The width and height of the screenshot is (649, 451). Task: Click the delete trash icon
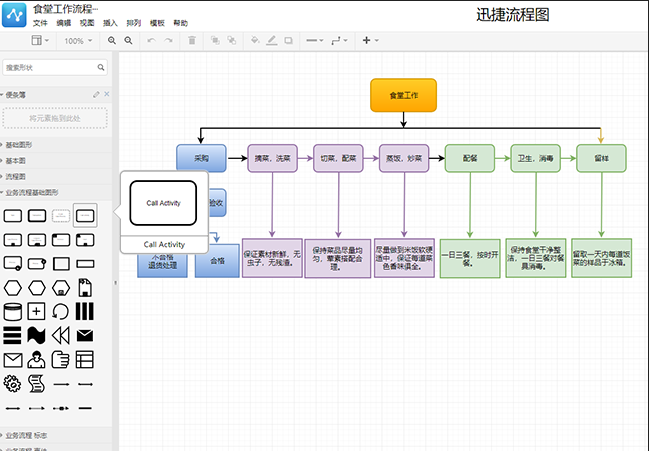click(x=192, y=41)
